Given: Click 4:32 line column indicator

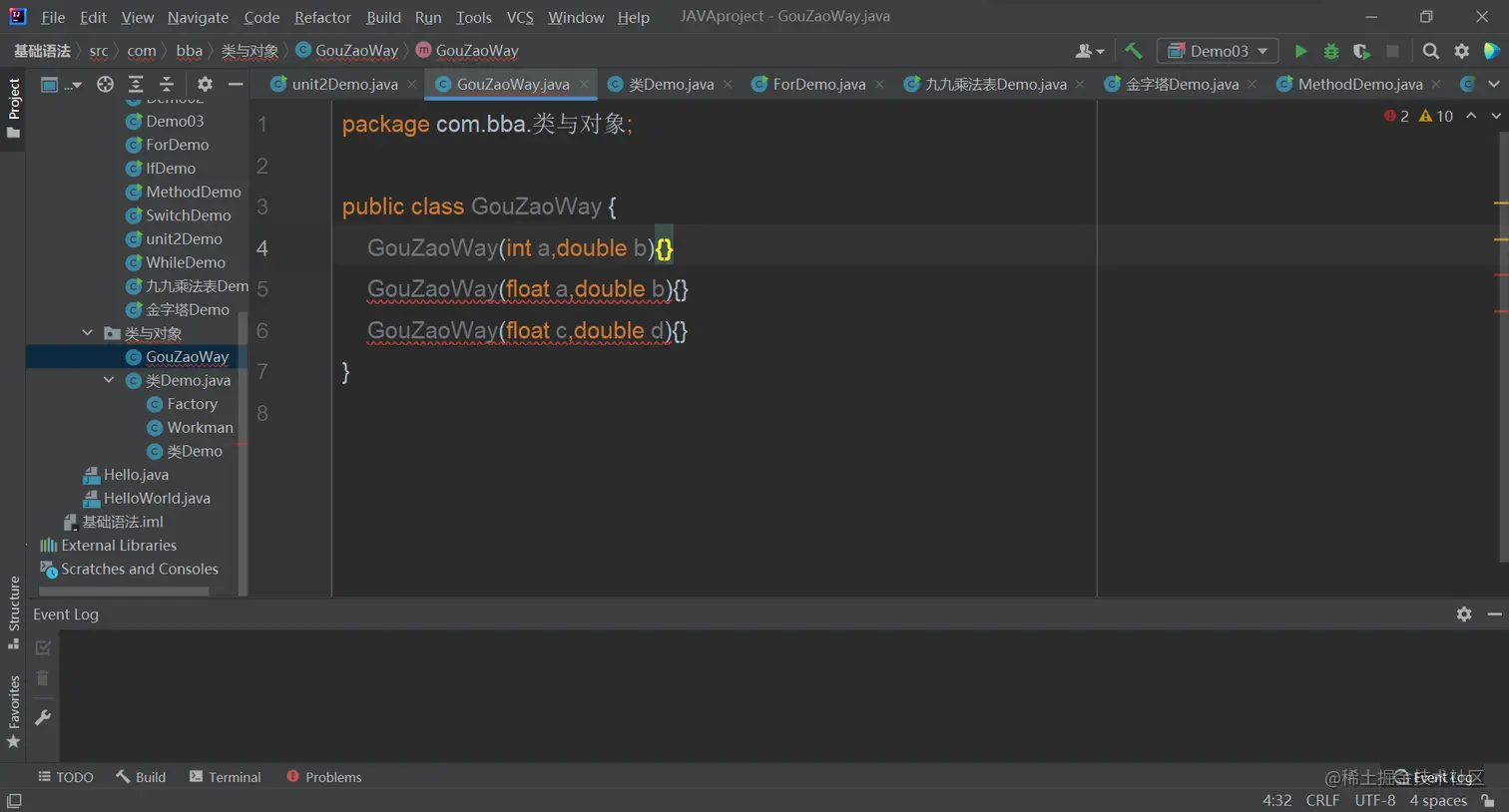Looking at the screenshot, I should [x=1276, y=801].
